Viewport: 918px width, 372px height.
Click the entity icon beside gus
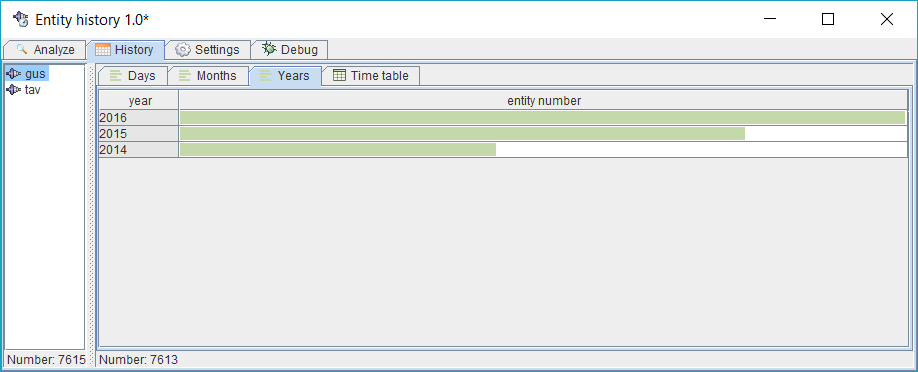(x=13, y=74)
